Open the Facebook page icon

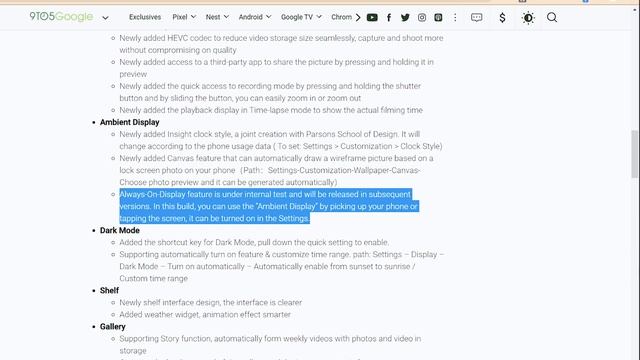click(x=389, y=17)
